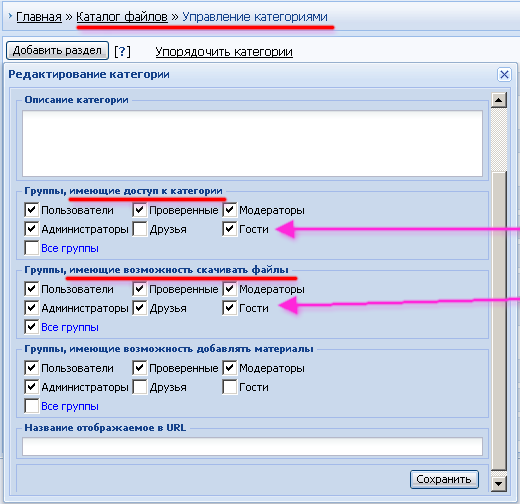Check Все группы in category access
The height and width of the screenshot is (504, 520).
32,248
